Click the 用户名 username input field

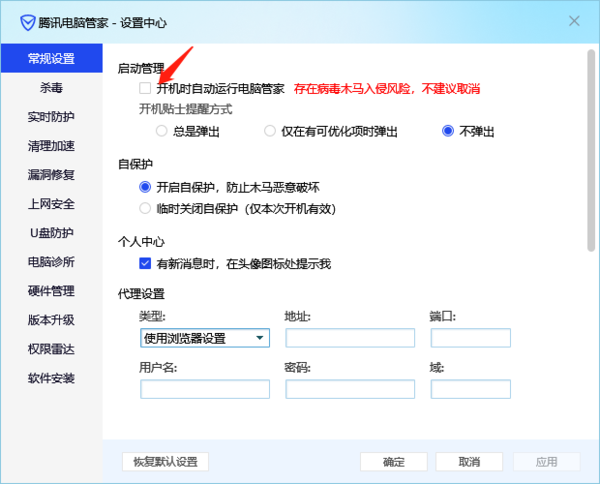(x=205, y=389)
